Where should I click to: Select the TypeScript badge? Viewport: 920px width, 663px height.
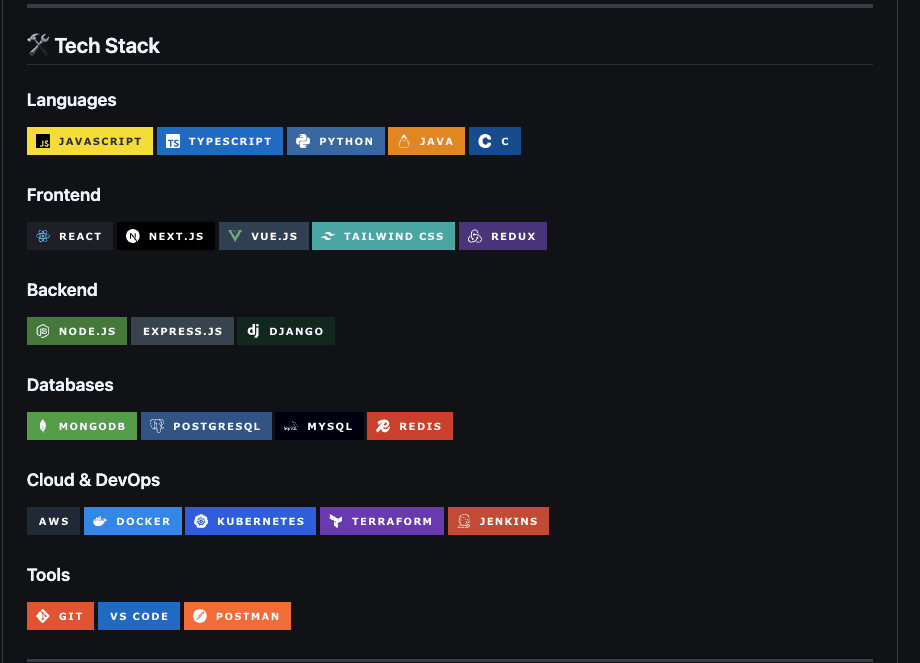[x=220, y=141]
